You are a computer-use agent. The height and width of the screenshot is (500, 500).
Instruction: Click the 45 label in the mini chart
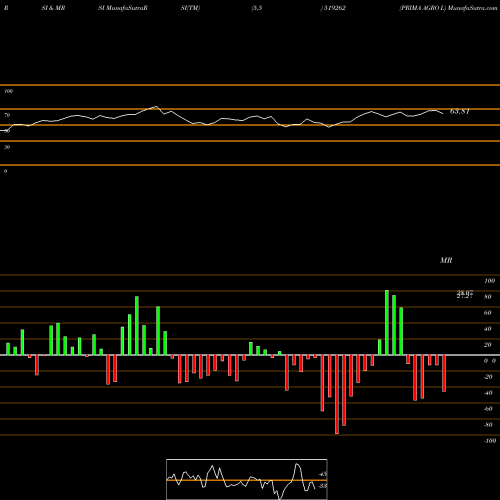click(323, 474)
